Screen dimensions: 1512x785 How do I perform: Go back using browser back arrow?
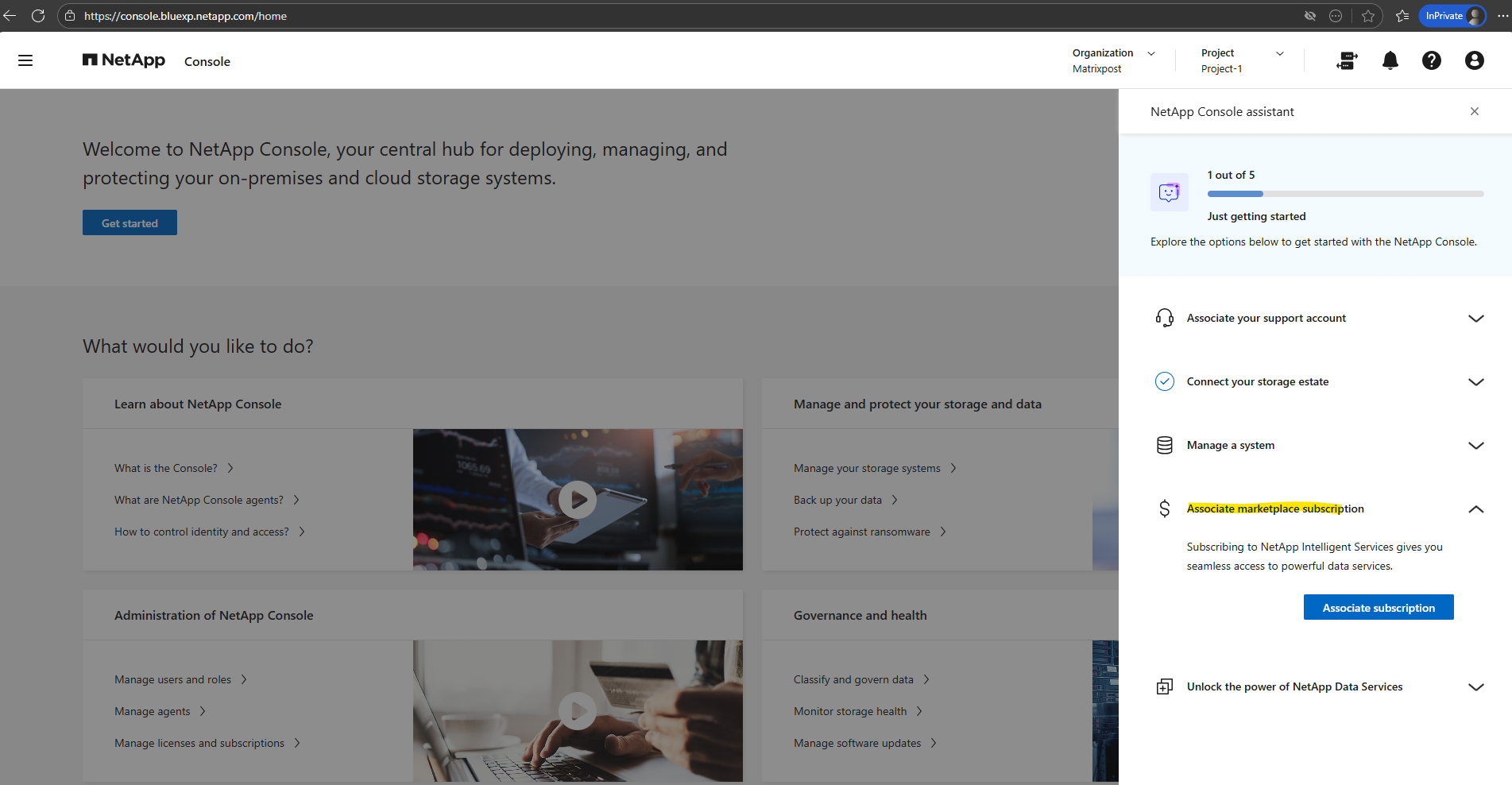click(10, 16)
